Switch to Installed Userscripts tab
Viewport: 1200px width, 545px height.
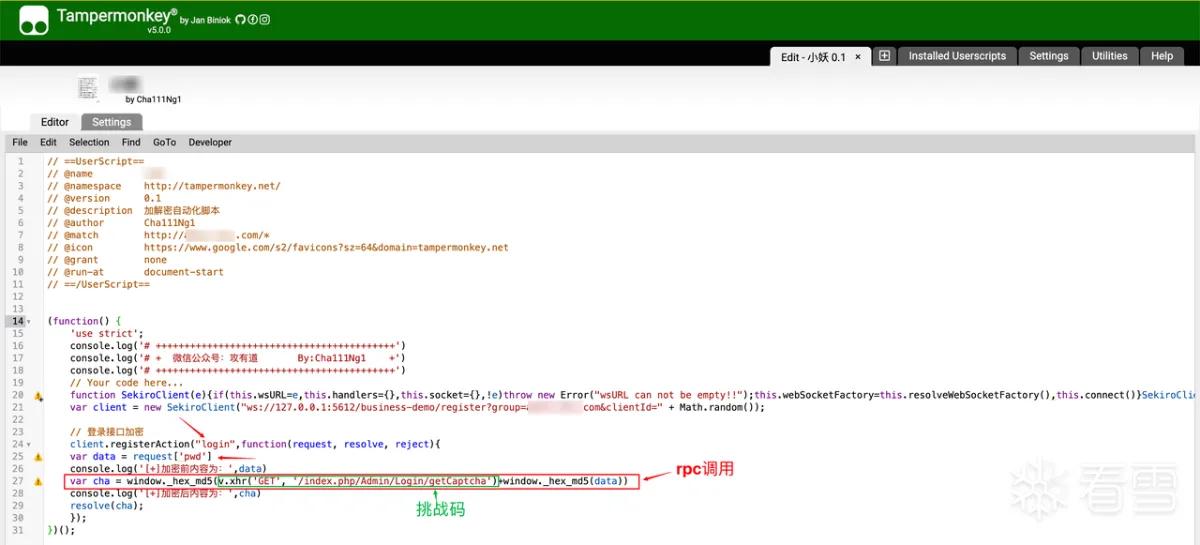957,56
